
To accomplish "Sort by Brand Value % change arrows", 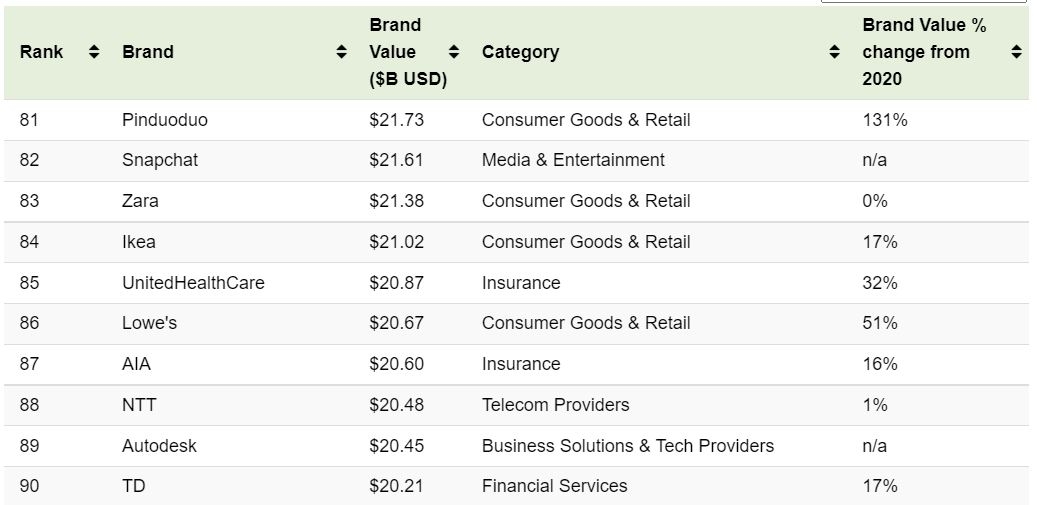I will 1016,52.
